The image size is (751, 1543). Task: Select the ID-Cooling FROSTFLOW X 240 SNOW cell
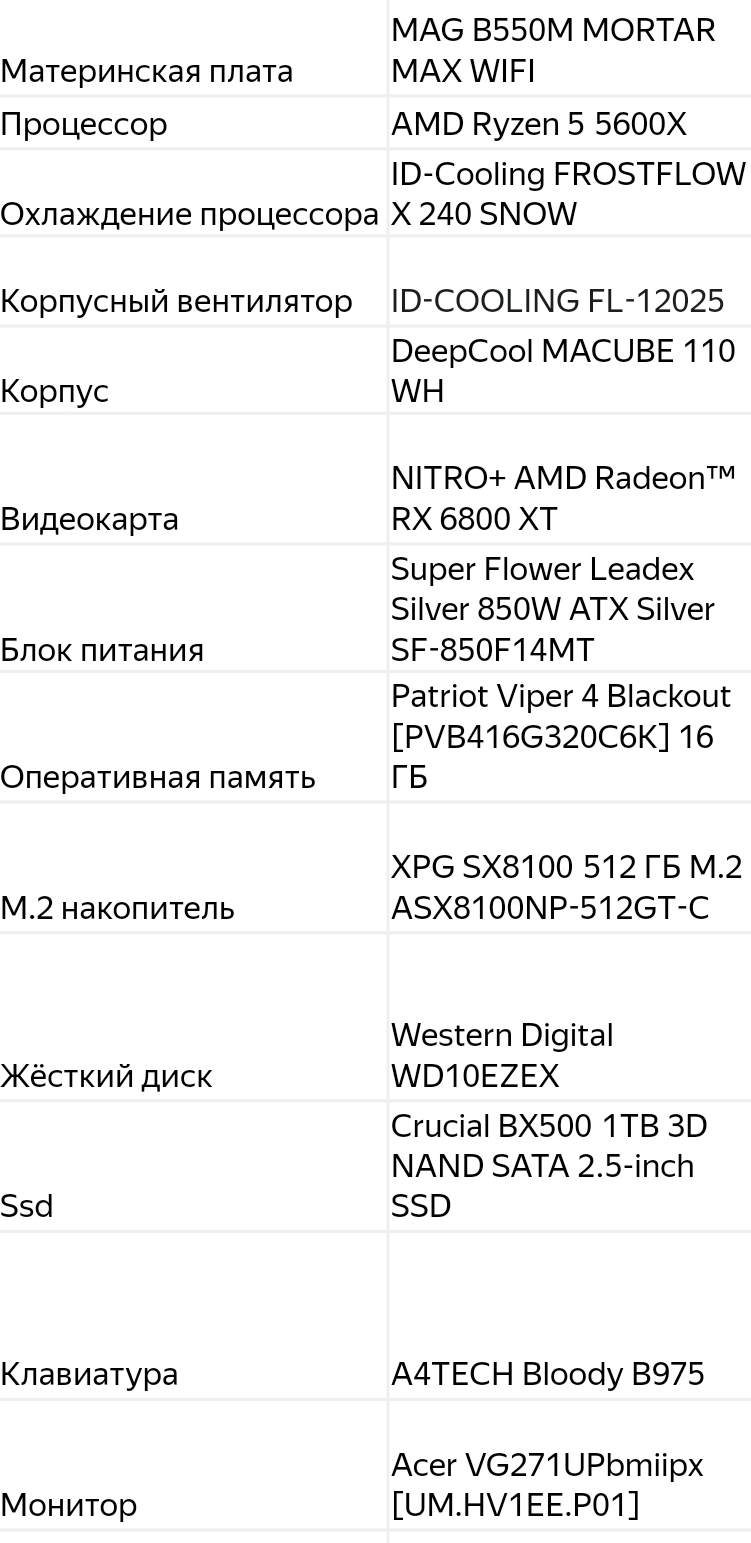coord(568,194)
